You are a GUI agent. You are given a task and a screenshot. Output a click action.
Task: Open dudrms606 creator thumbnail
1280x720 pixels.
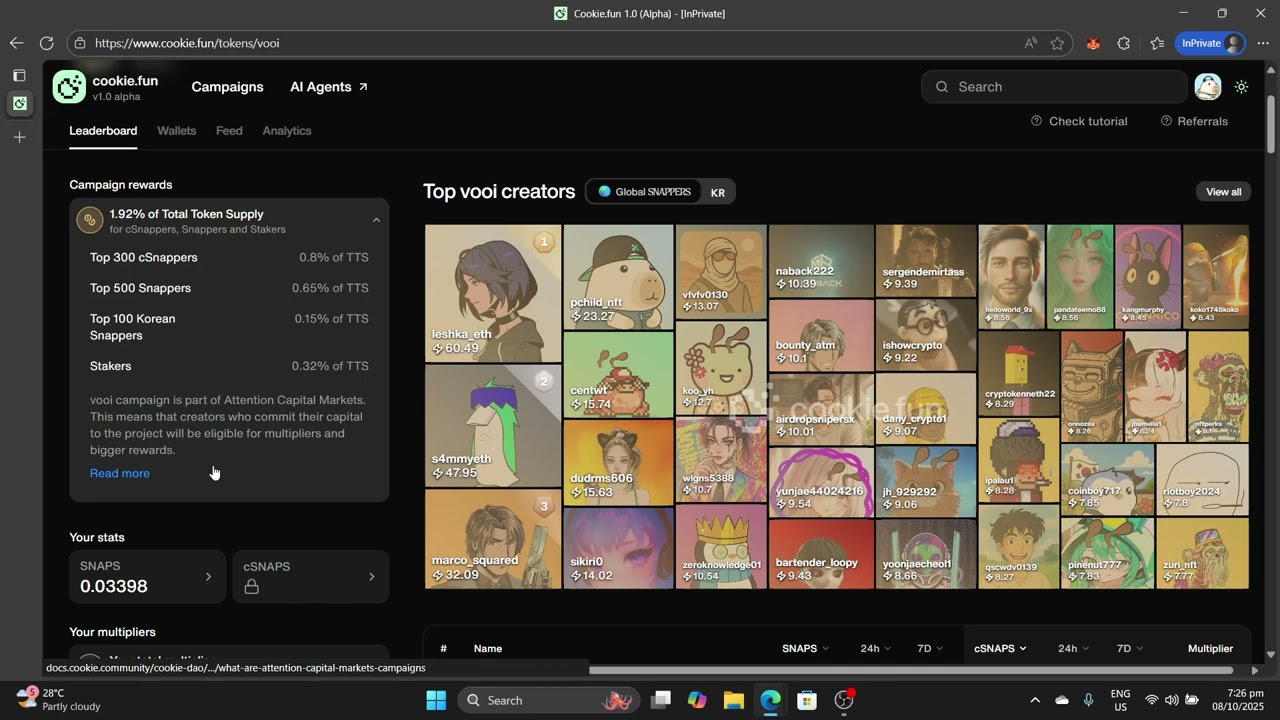point(618,462)
